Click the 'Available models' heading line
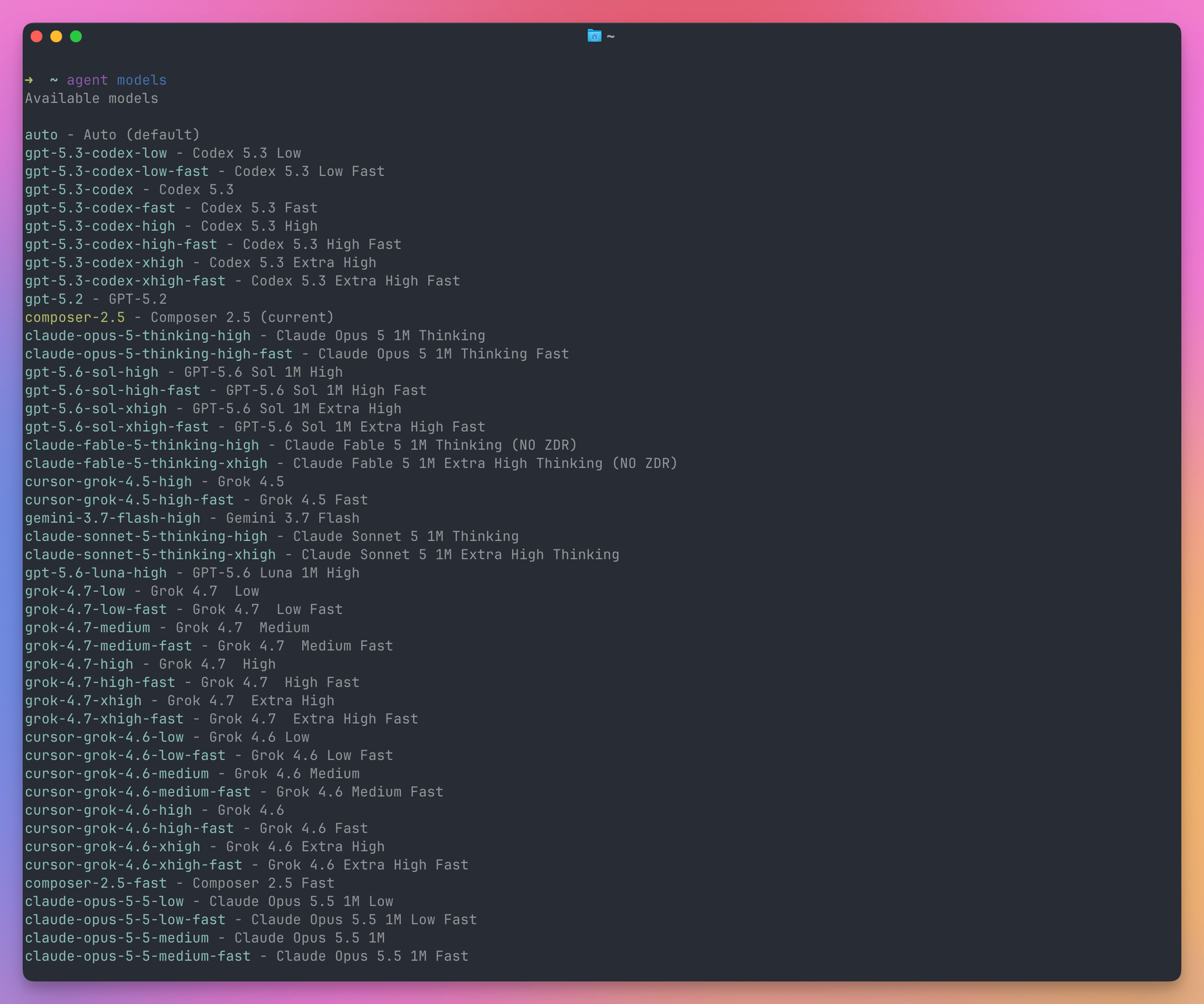Viewport: 1204px width, 1004px height. (x=92, y=98)
